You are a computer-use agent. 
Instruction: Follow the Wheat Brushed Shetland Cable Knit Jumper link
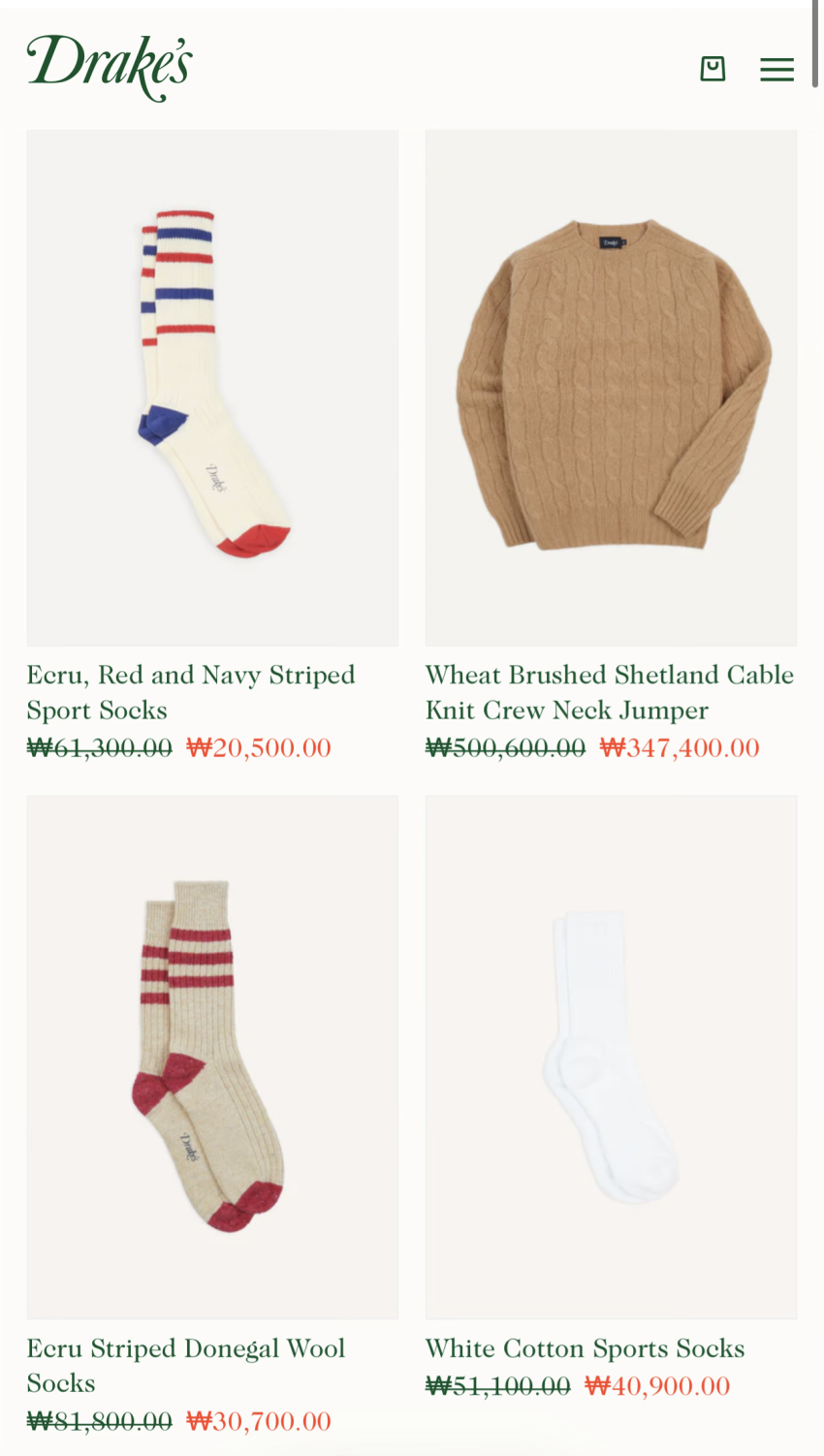tap(610, 692)
